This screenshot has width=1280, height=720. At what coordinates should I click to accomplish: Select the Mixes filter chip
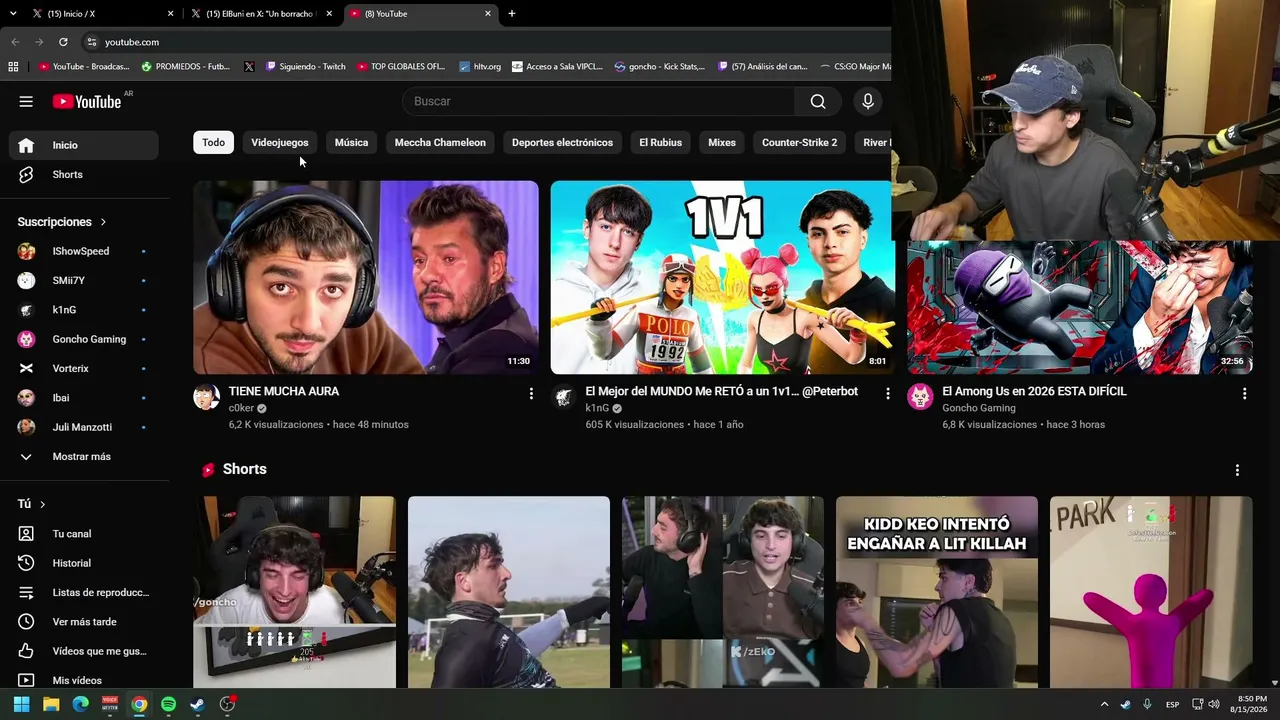coord(722,142)
